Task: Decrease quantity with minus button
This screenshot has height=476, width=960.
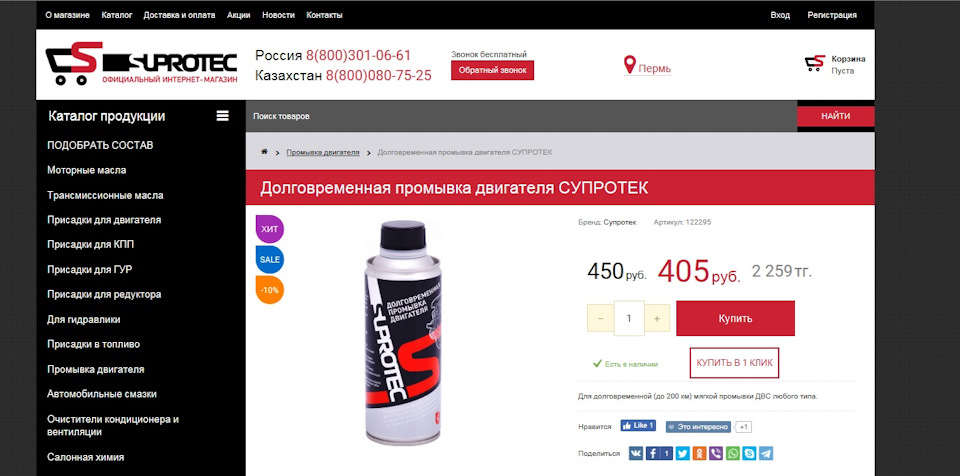Action: coord(601,319)
